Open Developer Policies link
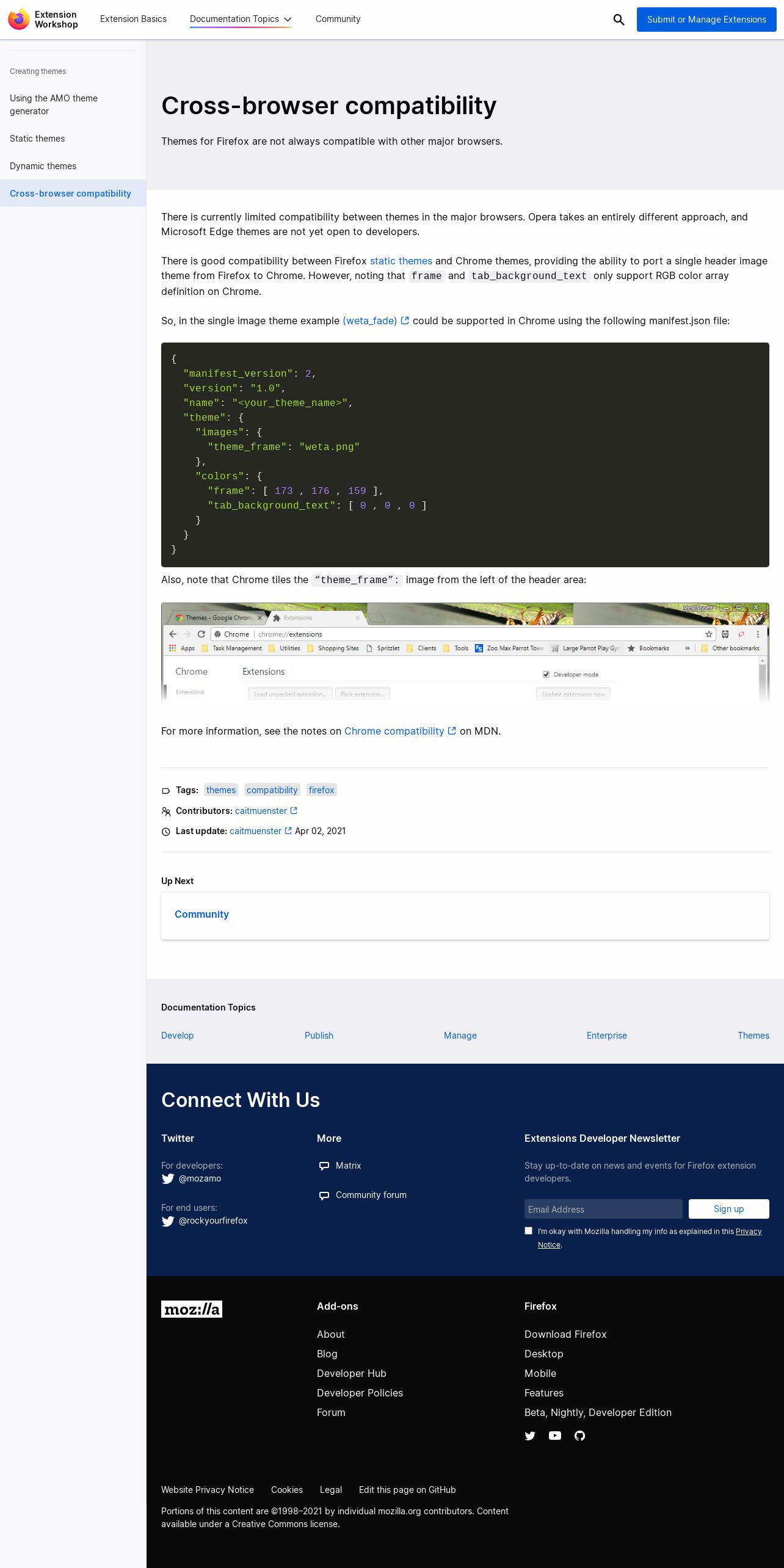This screenshot has width=784, height=1568. 360,1393
